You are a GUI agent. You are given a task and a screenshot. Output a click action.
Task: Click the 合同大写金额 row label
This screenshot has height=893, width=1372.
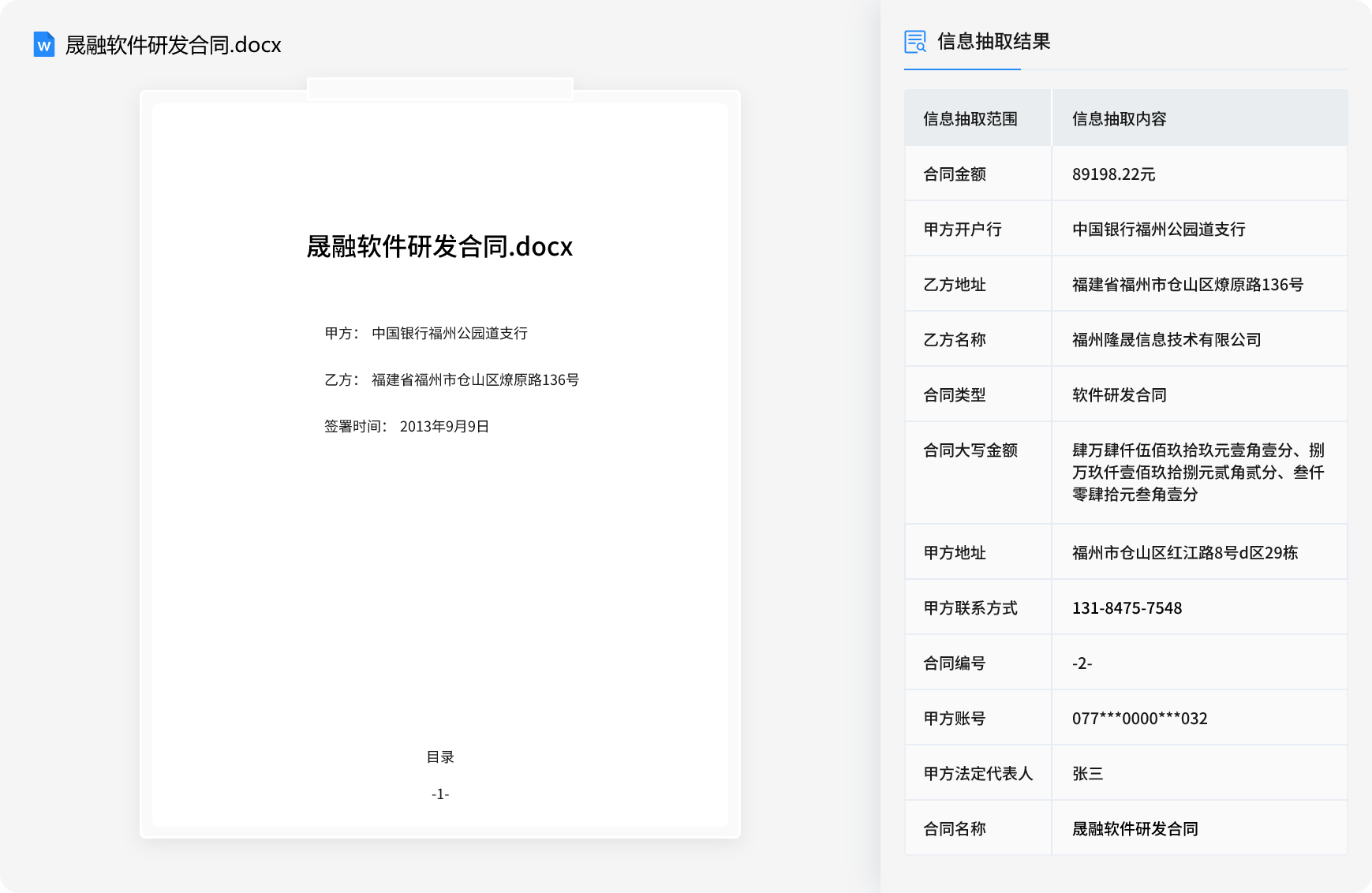970,450
